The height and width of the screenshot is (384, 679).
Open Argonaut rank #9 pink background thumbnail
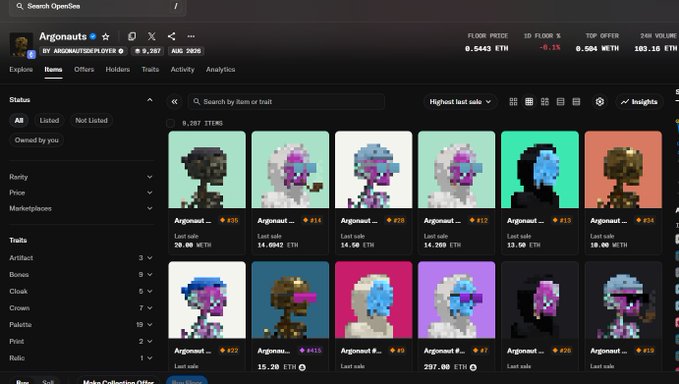point(374,300)
